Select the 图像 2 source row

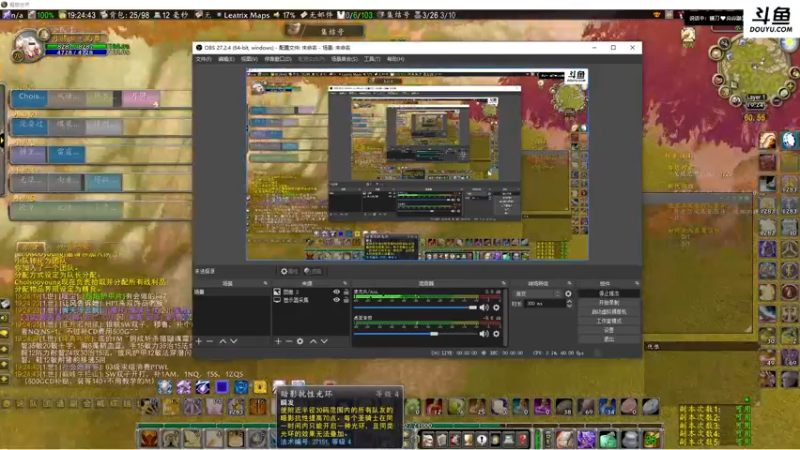(311, 292)
